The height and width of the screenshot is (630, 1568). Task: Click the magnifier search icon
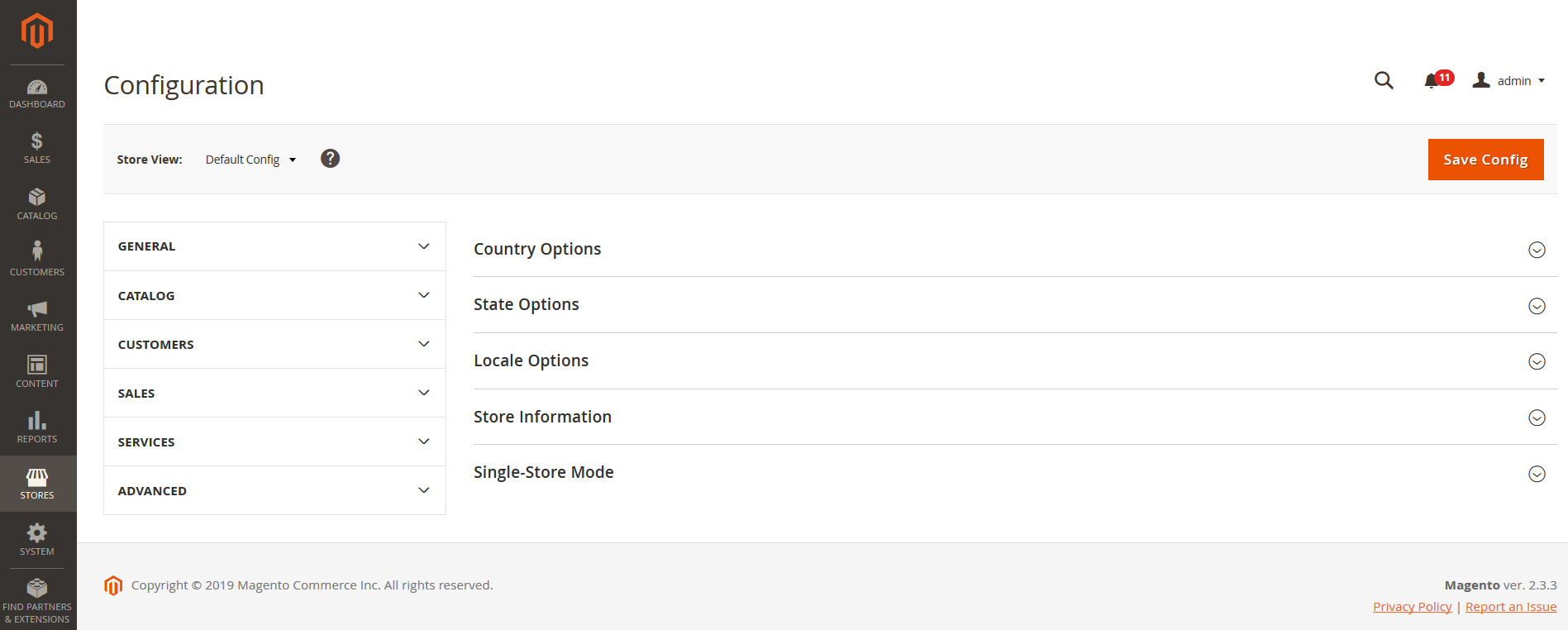coord(1384,80)
